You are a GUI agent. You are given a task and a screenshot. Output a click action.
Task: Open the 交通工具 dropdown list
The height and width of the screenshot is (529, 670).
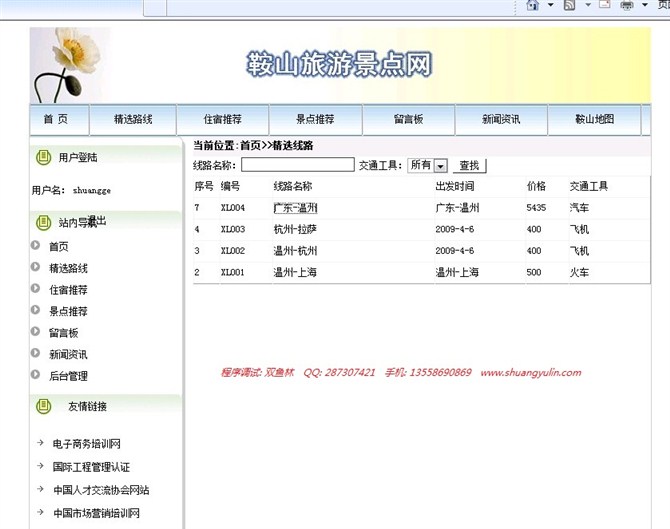(440, 166)
